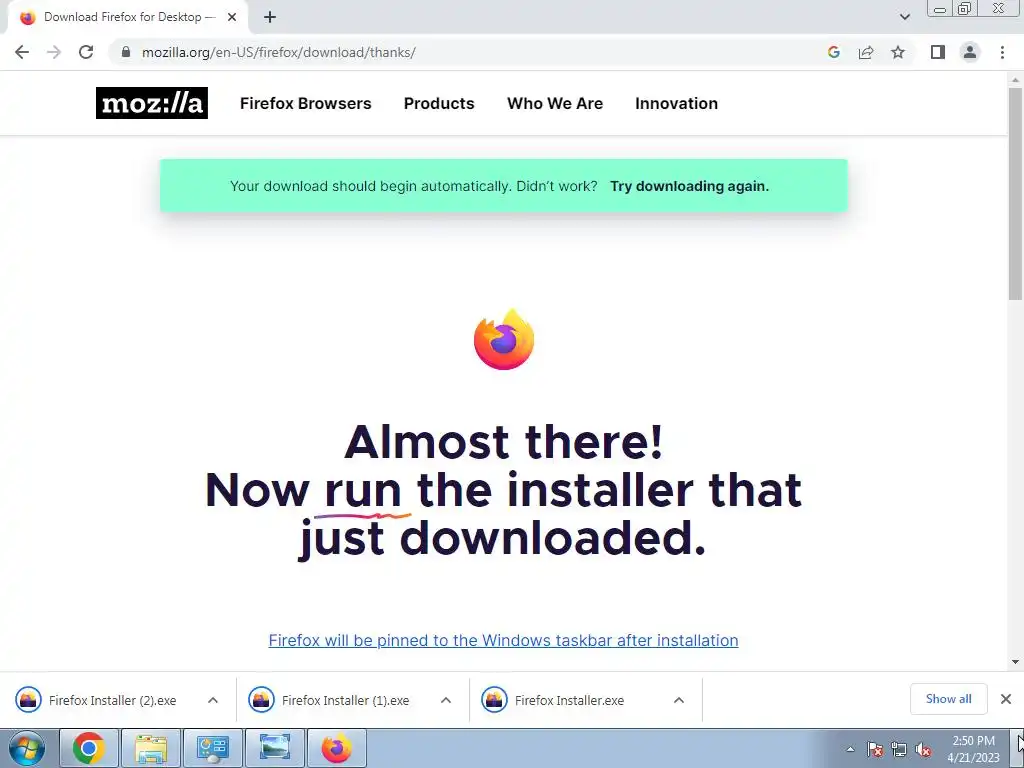
Task: Open the tab search dropdown
Action: click(904, 17)
